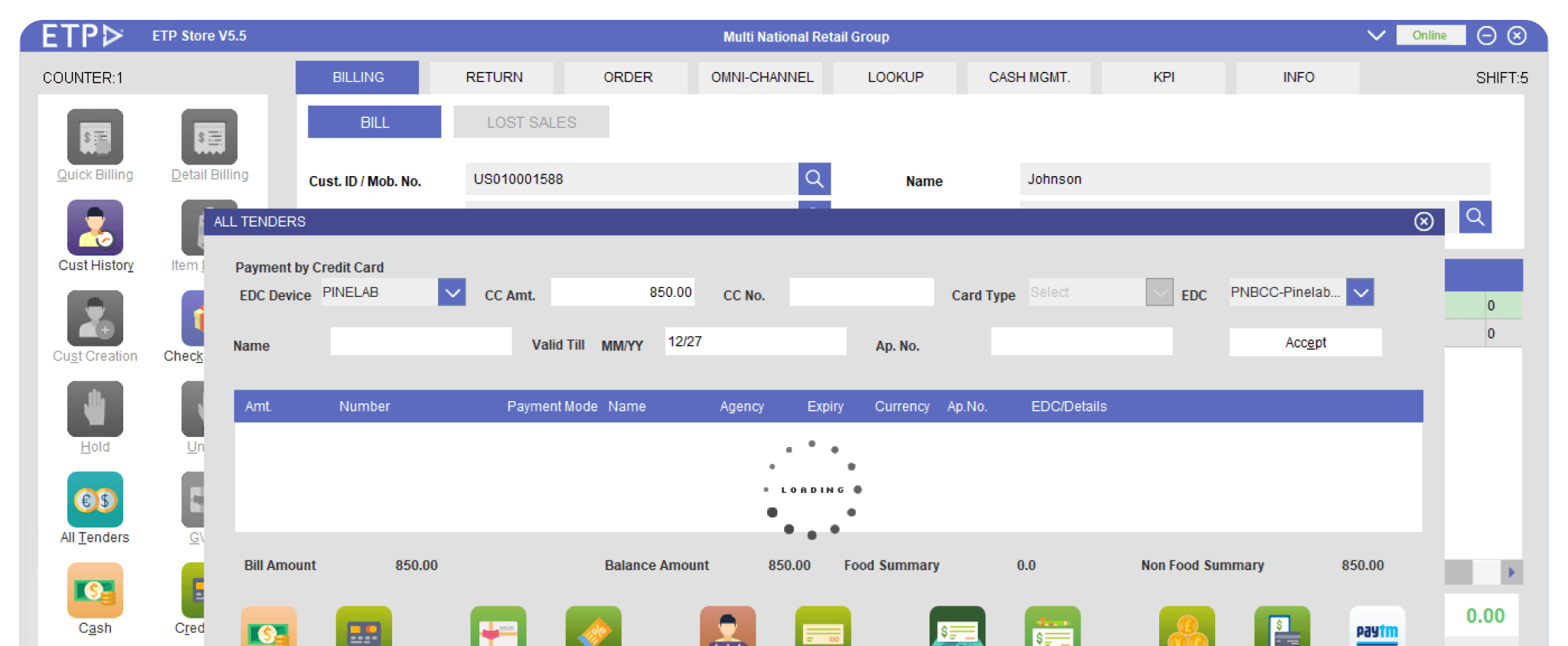This screenshot has width=1568, height=646.
Task: Select Cash payment in left sidebar
Action: [x=95, y=591]
